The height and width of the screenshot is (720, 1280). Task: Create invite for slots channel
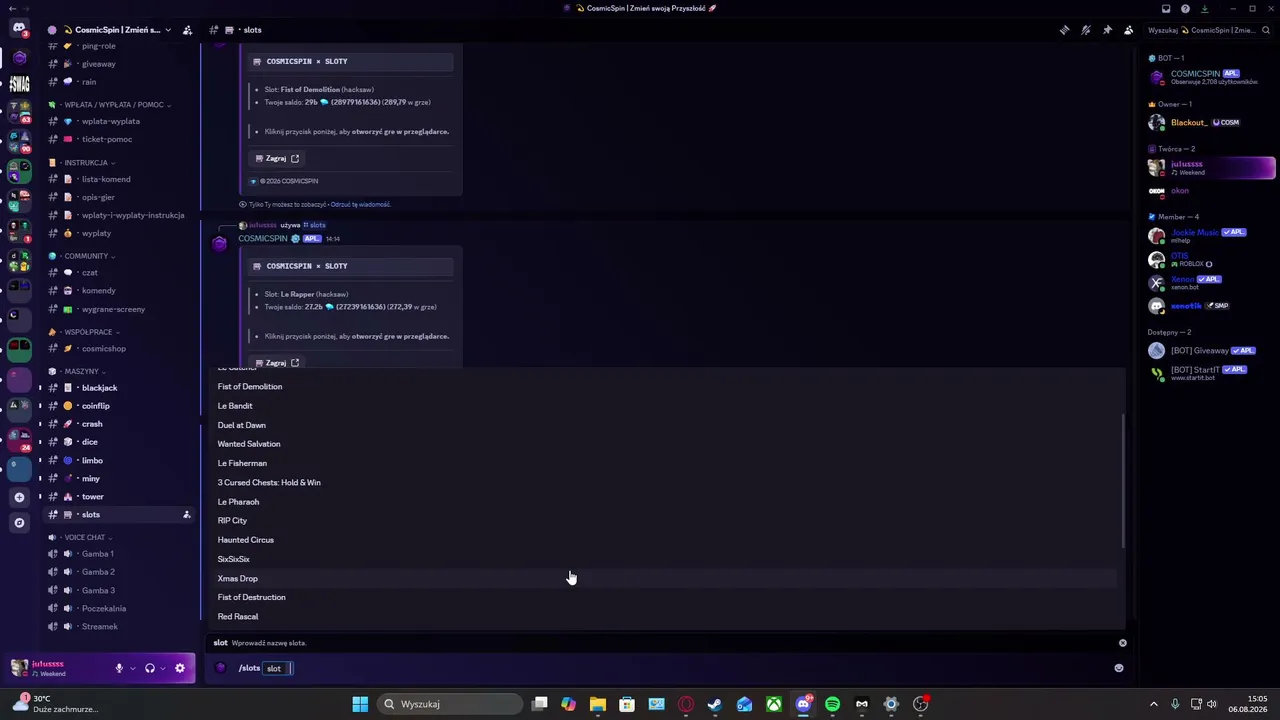187,515
